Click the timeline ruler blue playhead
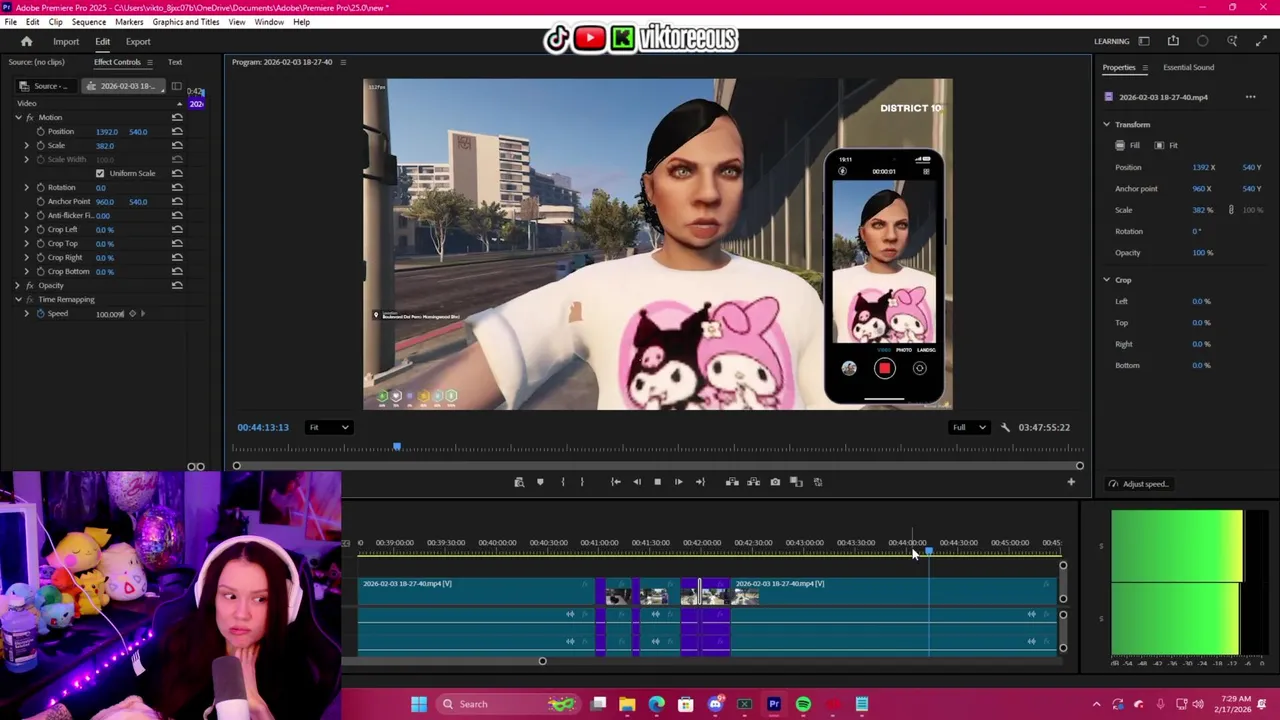This screenshot has height=720, width=1280. click(x=929, y=551)
